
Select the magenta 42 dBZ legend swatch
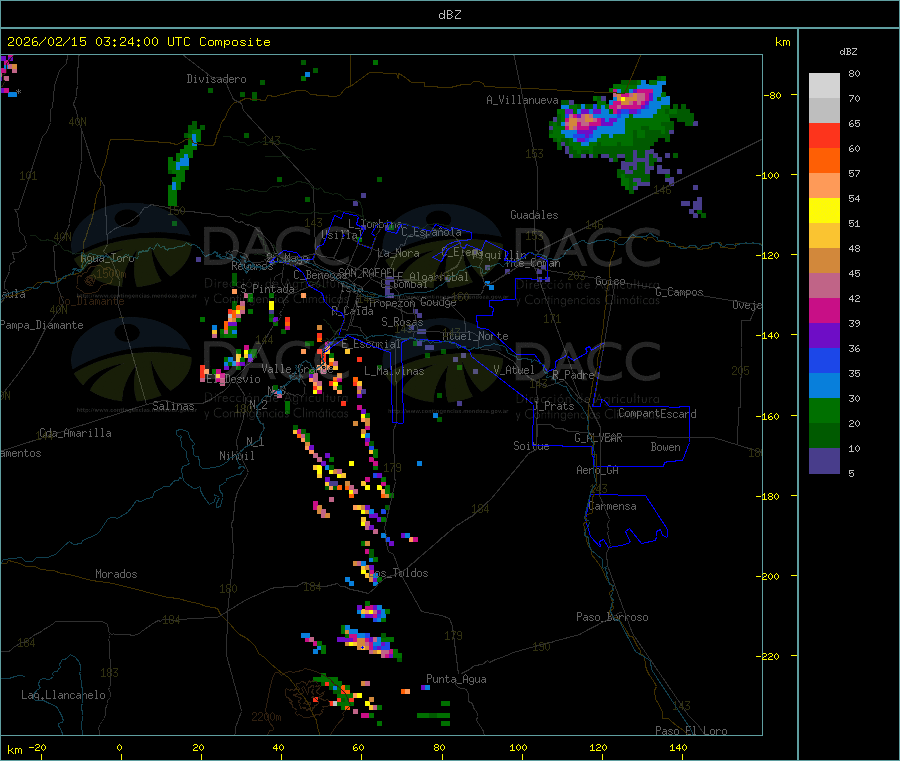click(x=824, y=310)
